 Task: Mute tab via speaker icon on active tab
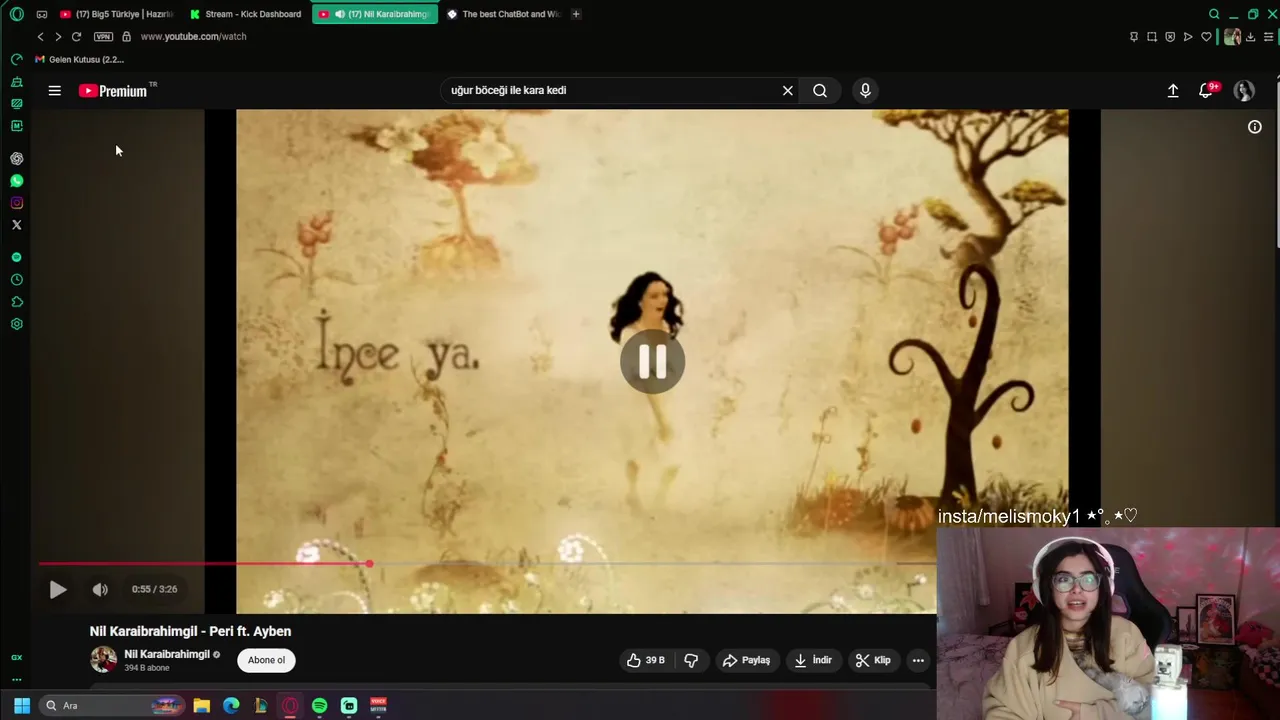pyautogui.click(x=340, y=14)
